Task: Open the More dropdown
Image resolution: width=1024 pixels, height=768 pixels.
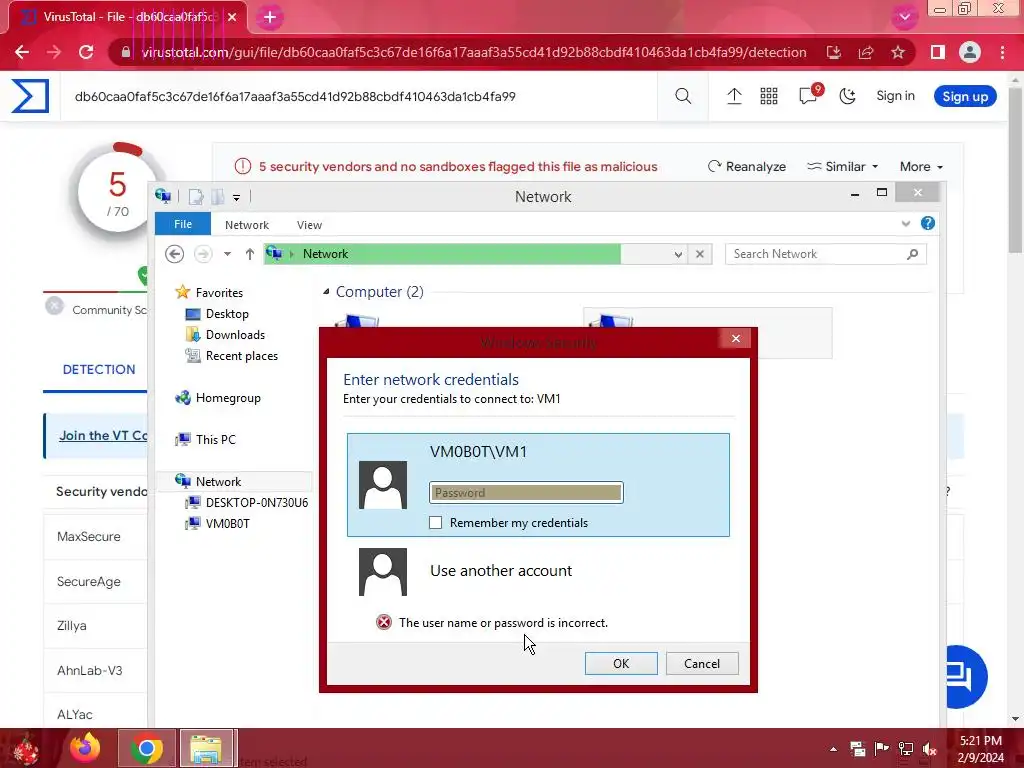Action: coord(921,167)
